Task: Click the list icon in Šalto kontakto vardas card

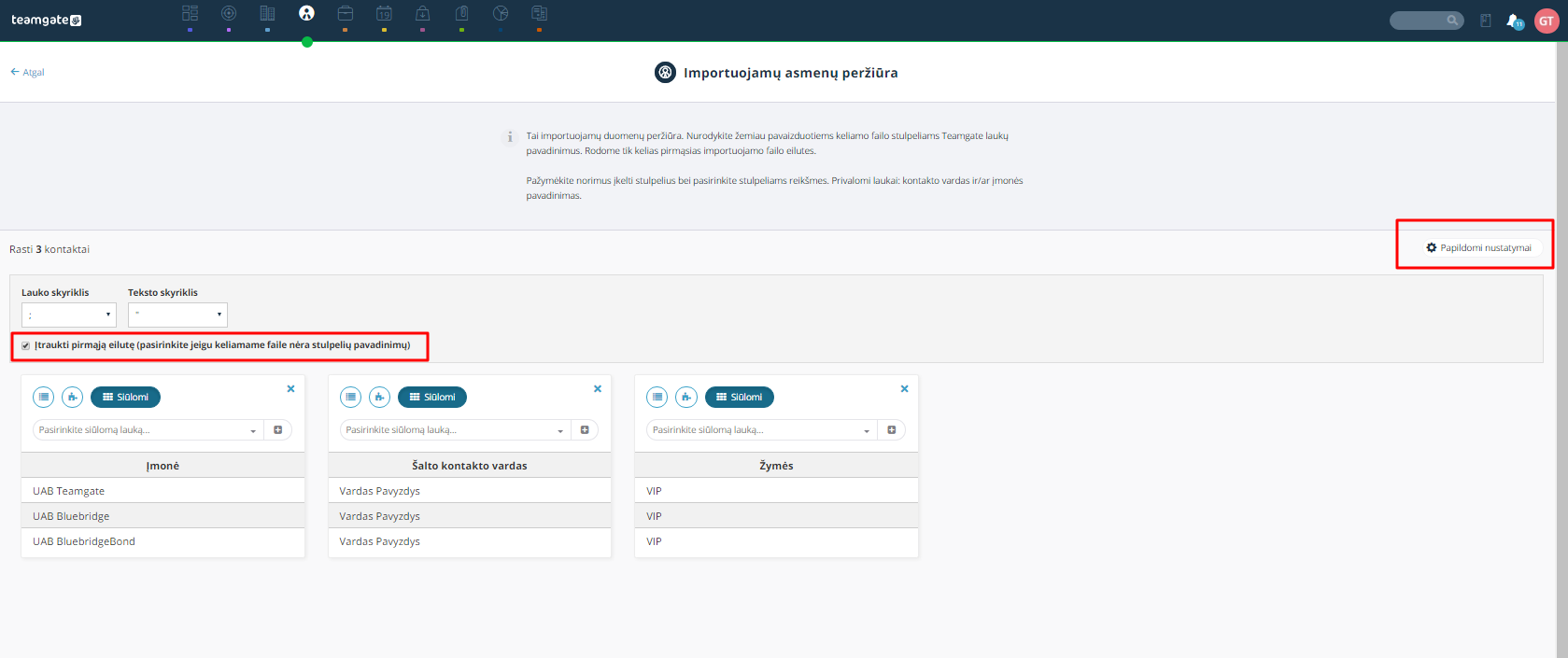Action: pyautogui.click(x=351, y=397)
